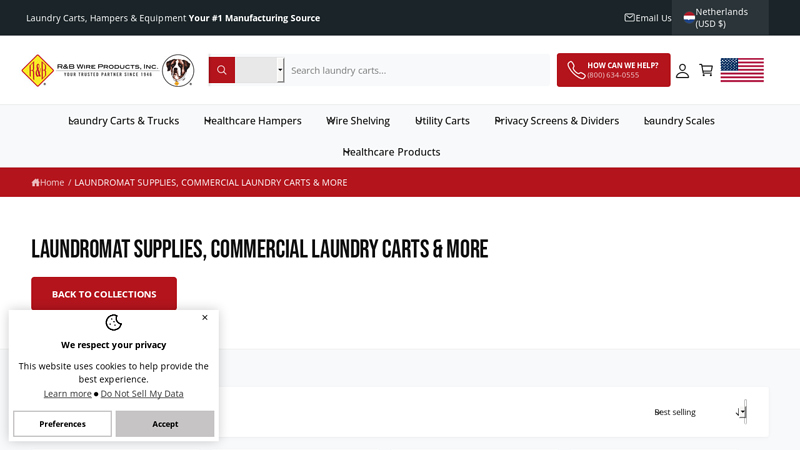Screen dimensions: 800x450
Task: Click the Email Us envelope link
Action: tap(648, 18)
